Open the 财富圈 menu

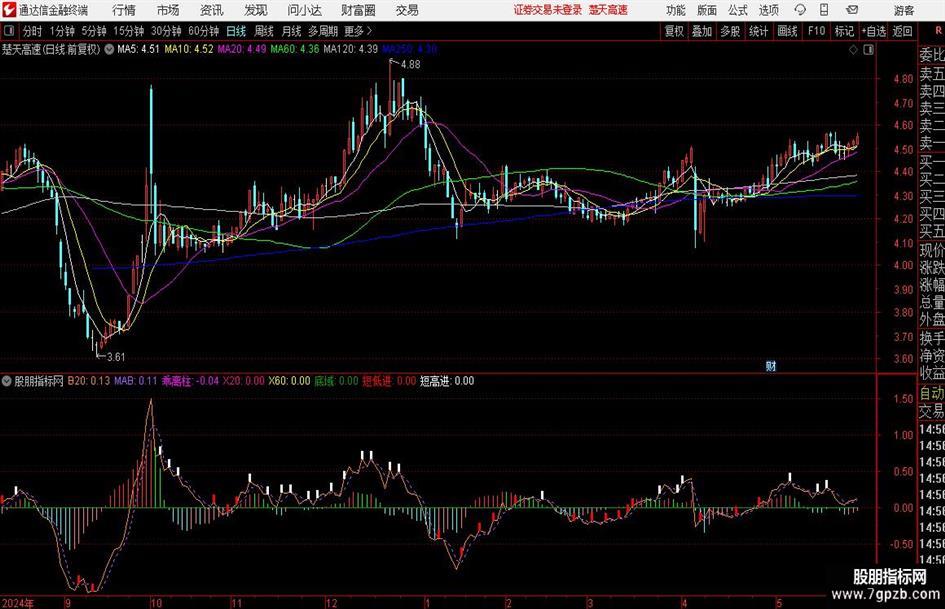pos(358,10)
